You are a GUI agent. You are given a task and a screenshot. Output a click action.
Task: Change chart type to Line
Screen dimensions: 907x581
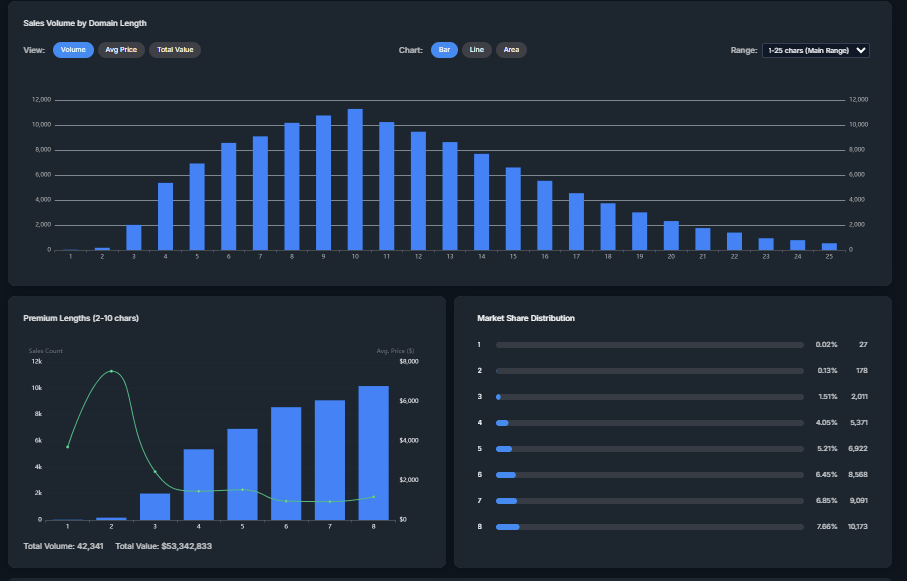coord(476,50)
